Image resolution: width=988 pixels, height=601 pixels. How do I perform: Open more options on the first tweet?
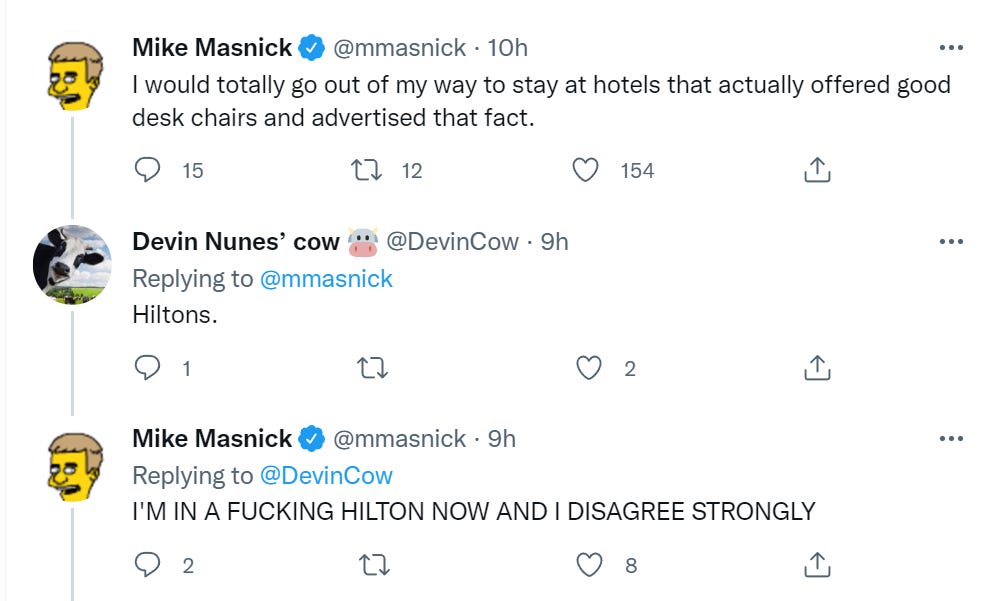click(951, 48)
